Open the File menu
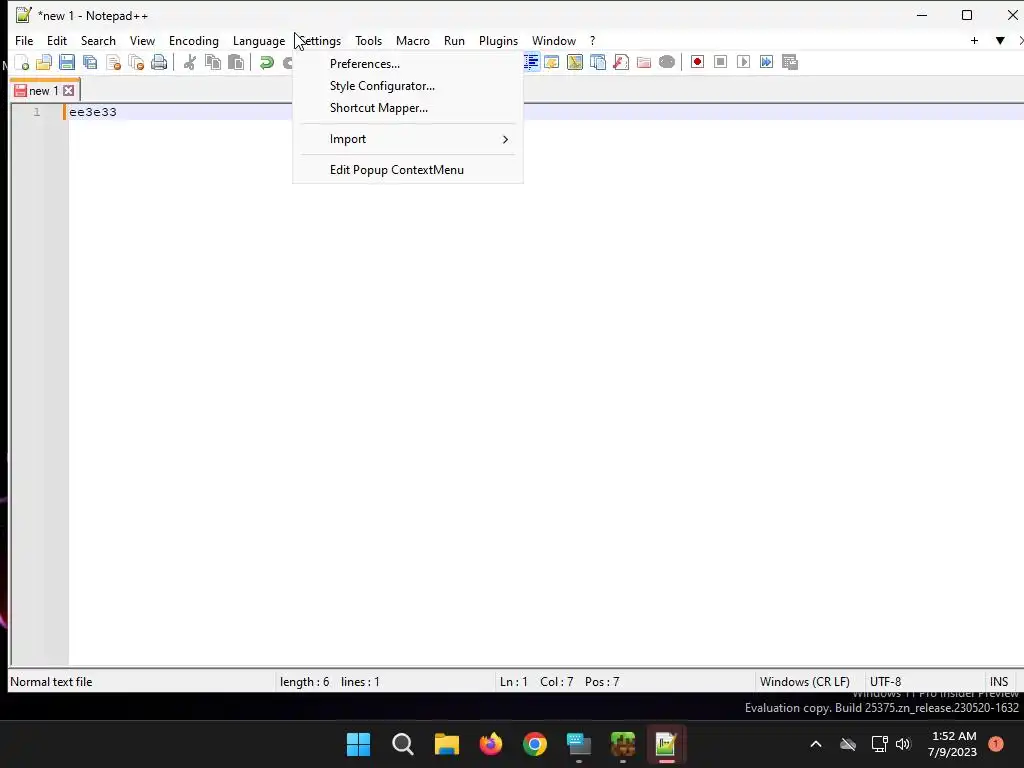This screenshot has height=768, width=1024. 24,40
